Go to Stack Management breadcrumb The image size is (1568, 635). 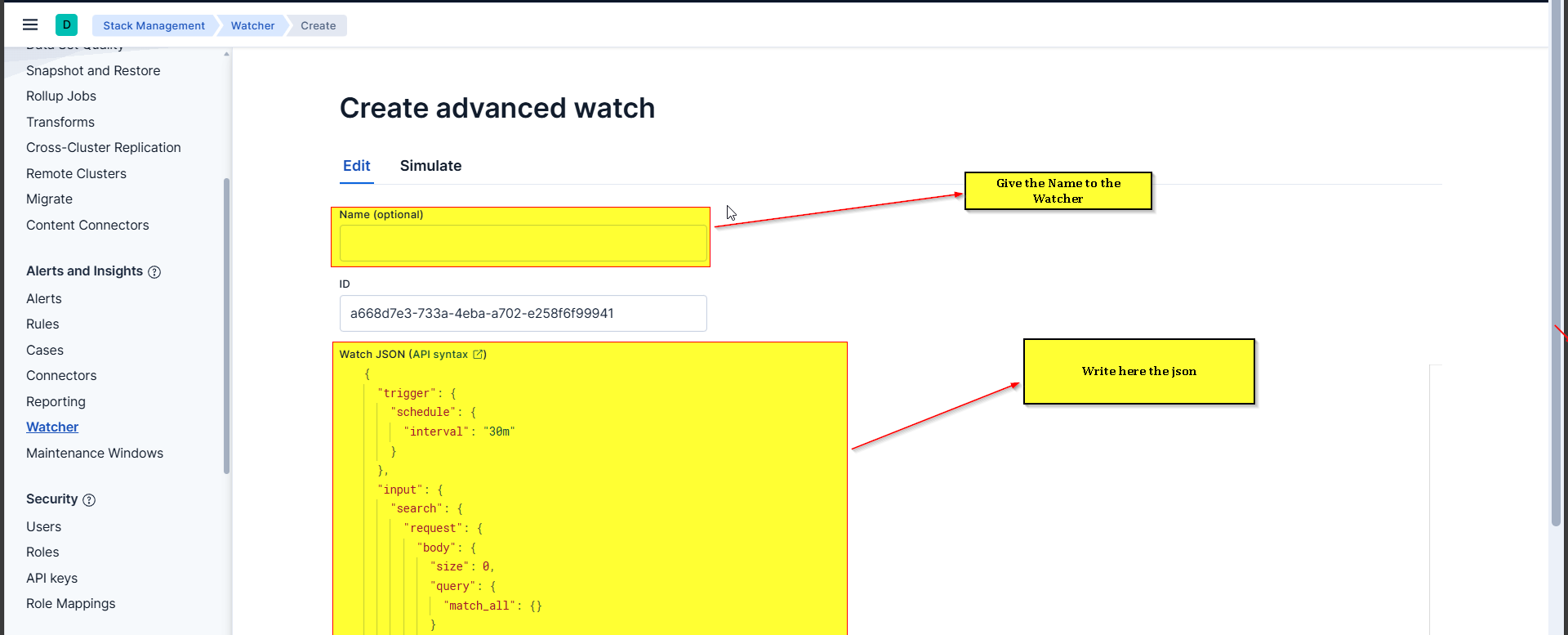[x=154, y=26]
